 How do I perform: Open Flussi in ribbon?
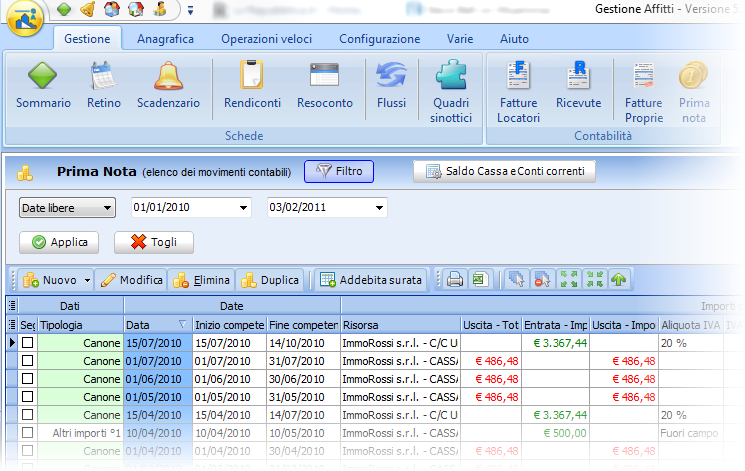[391, 86]
